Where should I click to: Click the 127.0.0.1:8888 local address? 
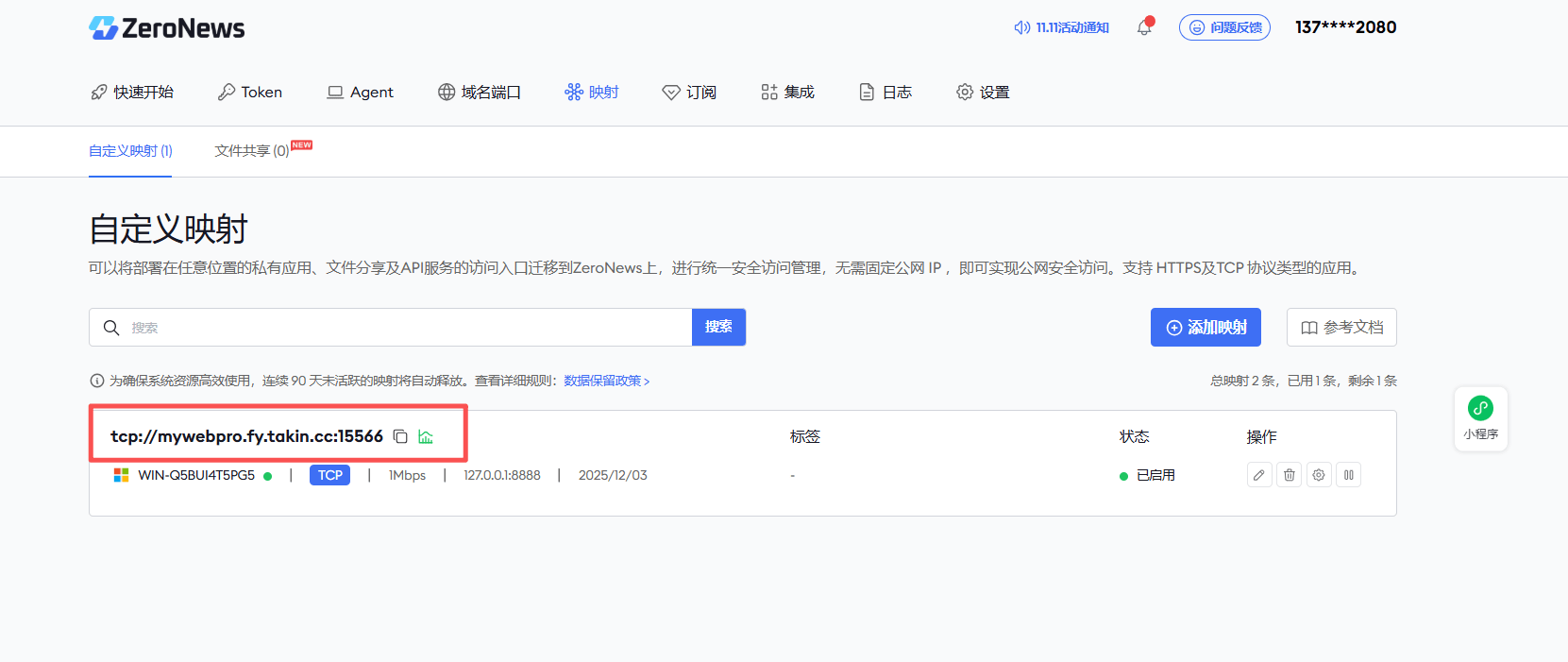point(502,475)
